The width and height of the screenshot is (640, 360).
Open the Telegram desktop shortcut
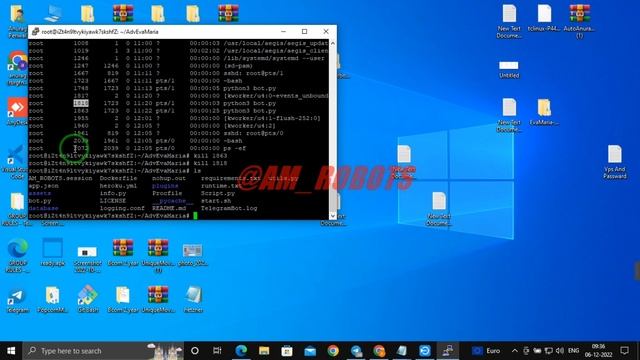pos(18,300)
